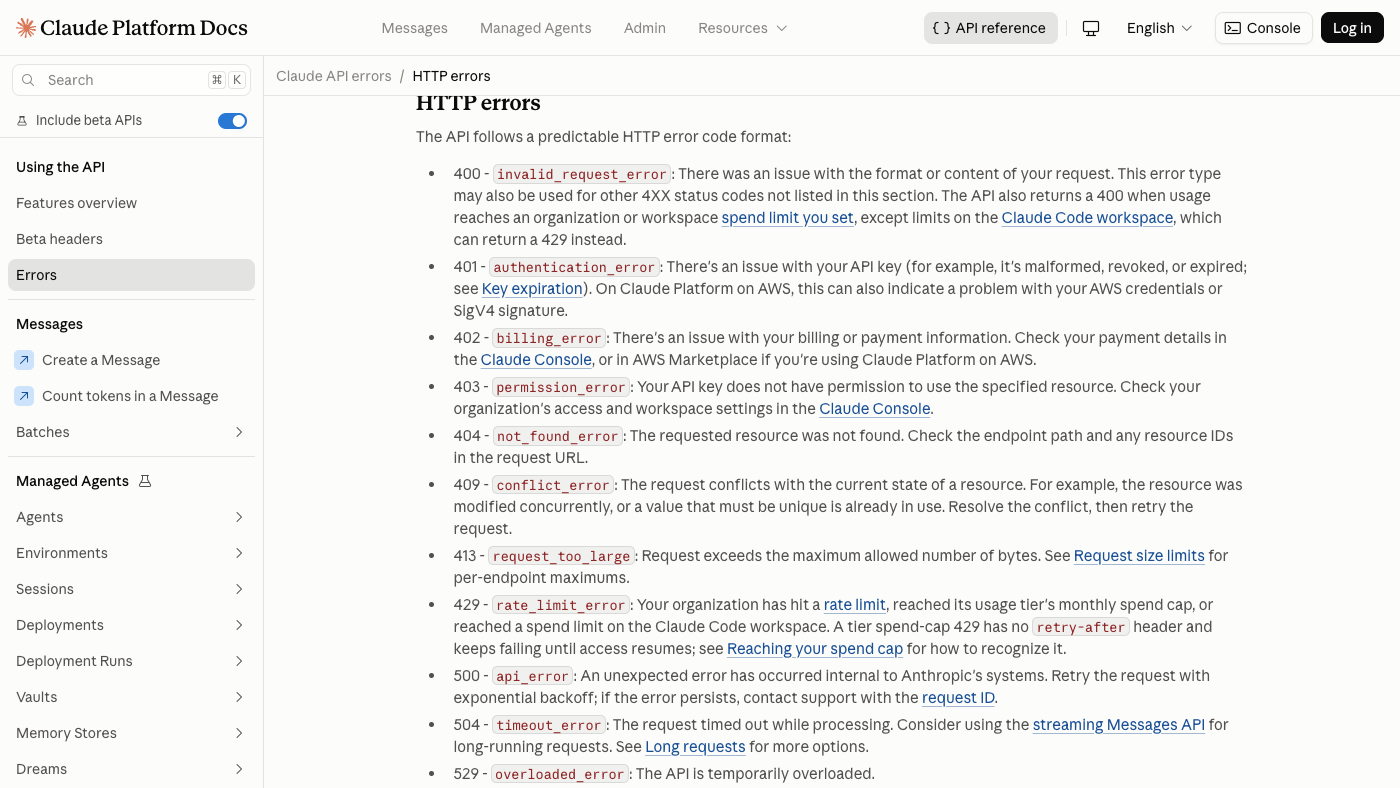Screen dimensions: 1400x788
Task: Open the Messages top navigation tab
Action: click(414, 28)
